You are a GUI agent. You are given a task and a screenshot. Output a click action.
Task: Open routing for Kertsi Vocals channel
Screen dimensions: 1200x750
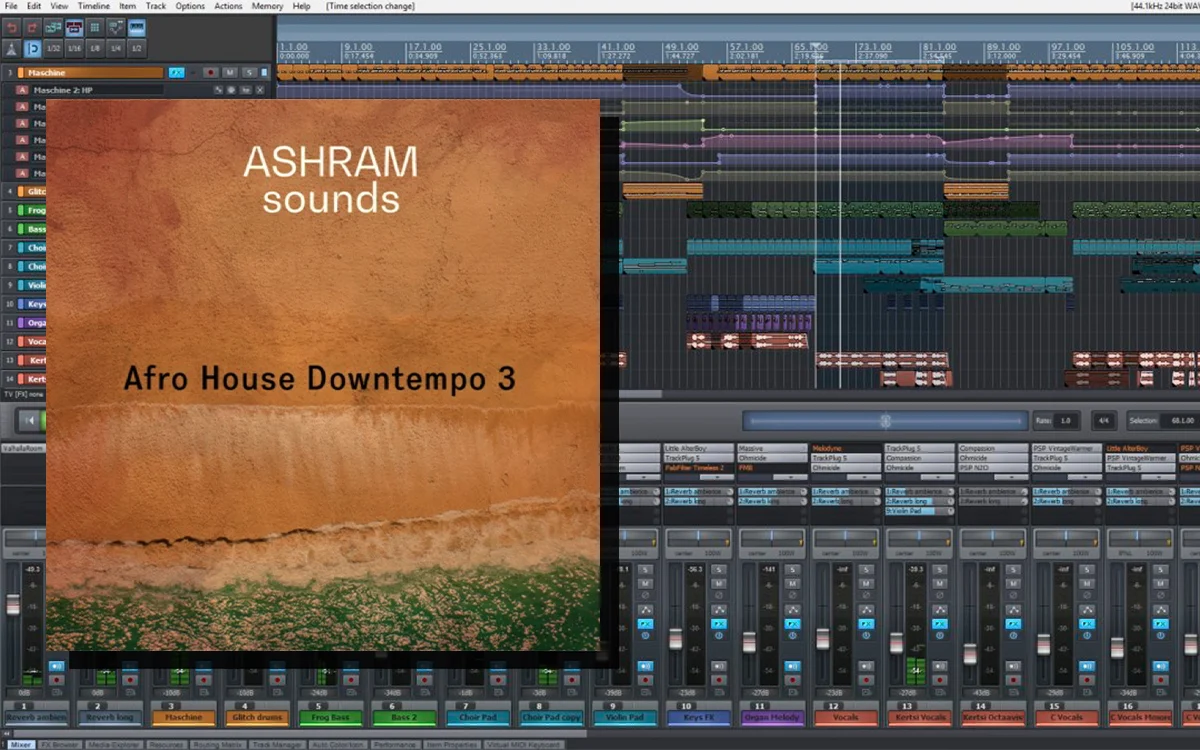coord(940,610)
